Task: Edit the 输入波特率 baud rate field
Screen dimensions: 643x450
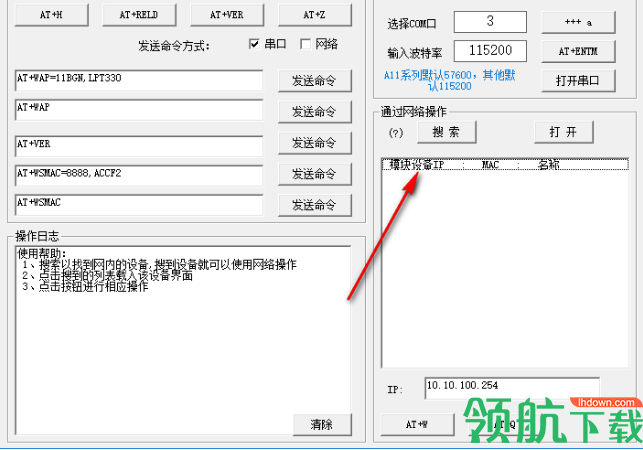Action: click(490, 51)
